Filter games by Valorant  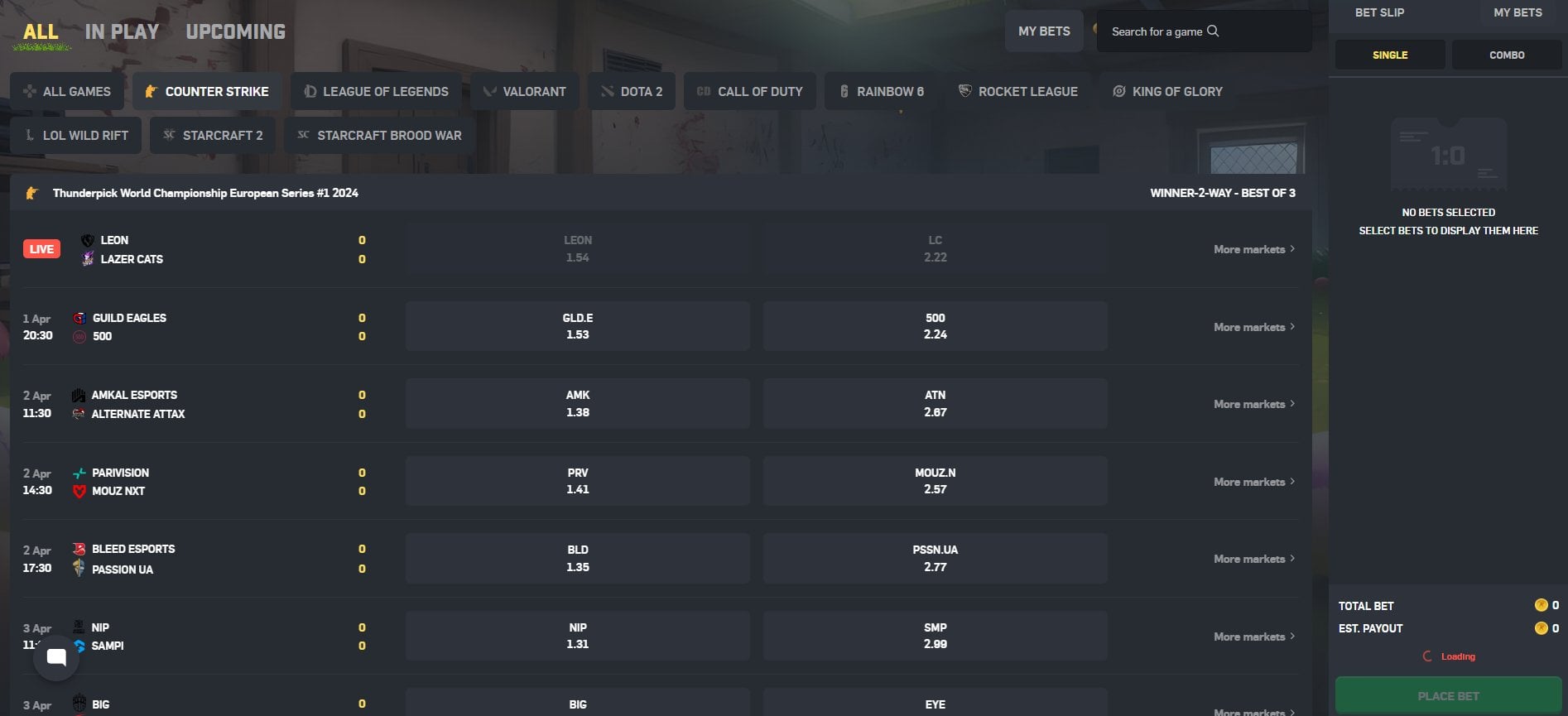point(524,91)
